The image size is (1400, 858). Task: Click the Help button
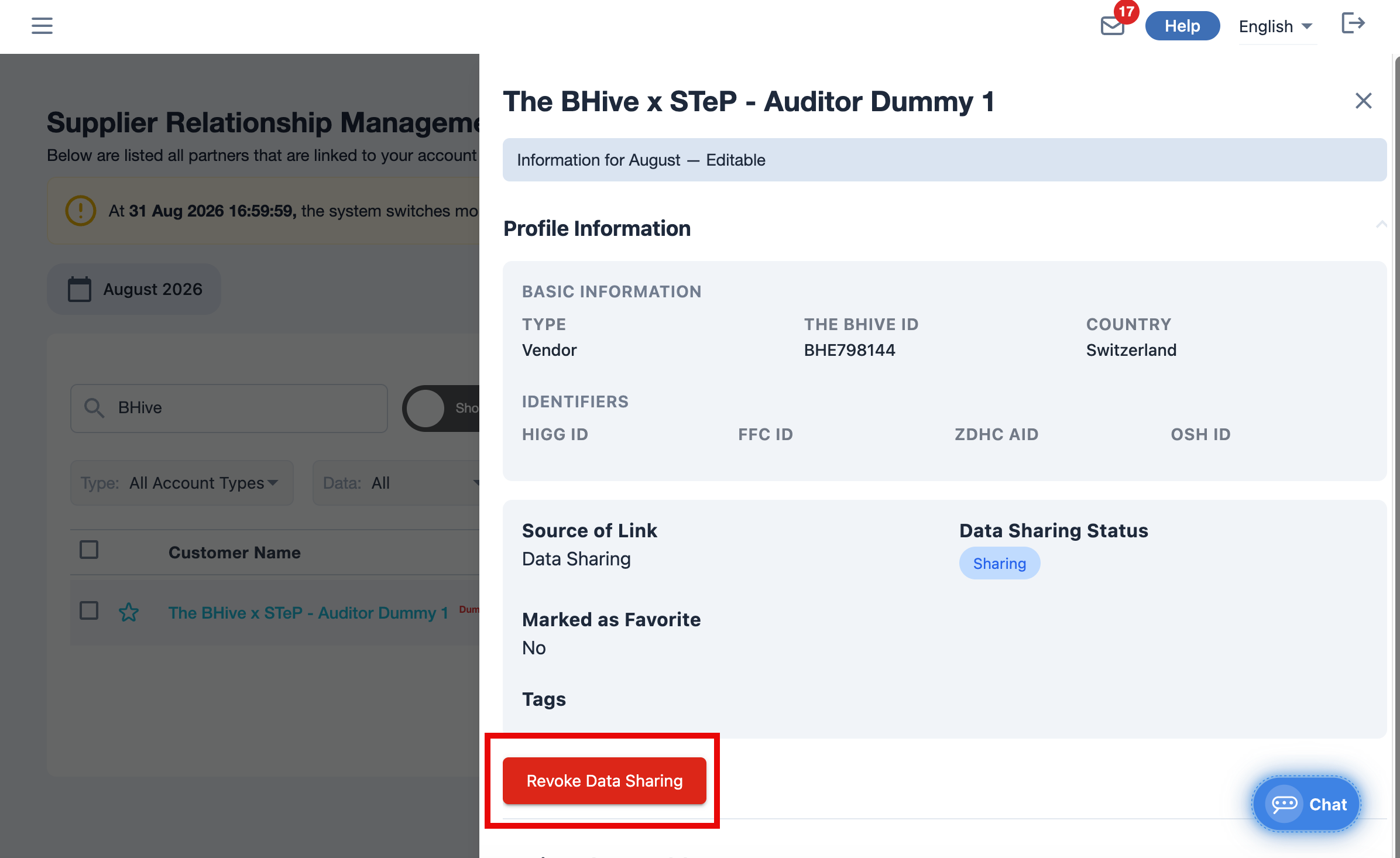pyautogui.click(x=1182, y=26)
